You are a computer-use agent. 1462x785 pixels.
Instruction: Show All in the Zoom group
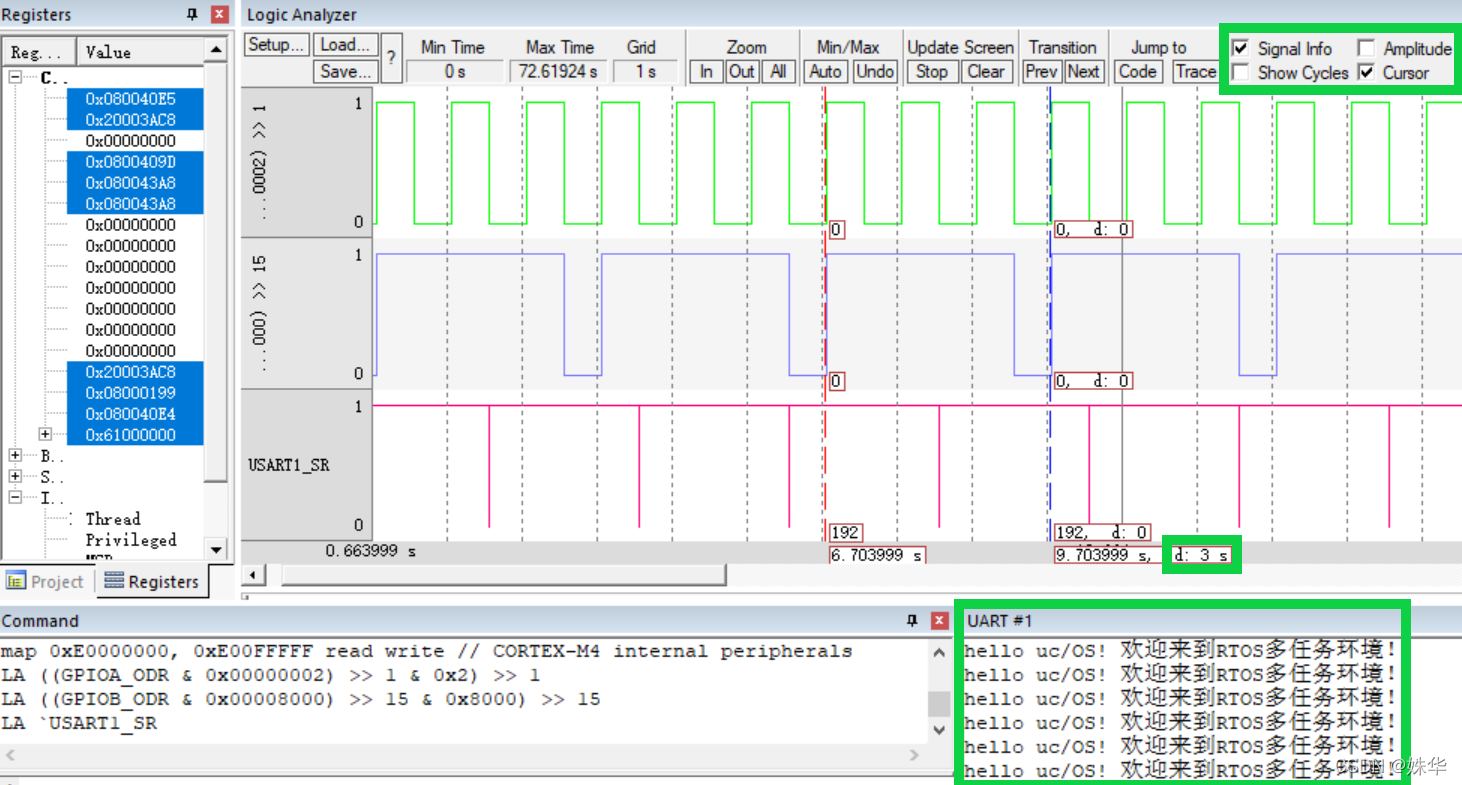pyautogui.click(x=778, y=71)
